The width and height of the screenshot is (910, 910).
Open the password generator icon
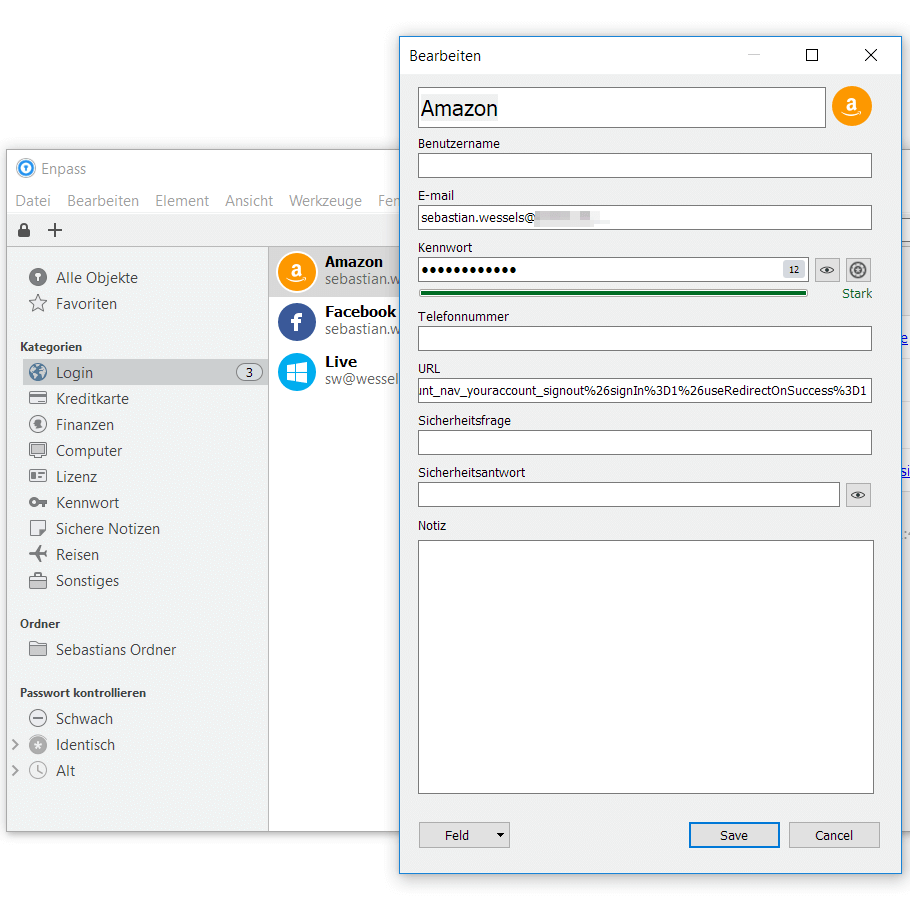(858, 270)
